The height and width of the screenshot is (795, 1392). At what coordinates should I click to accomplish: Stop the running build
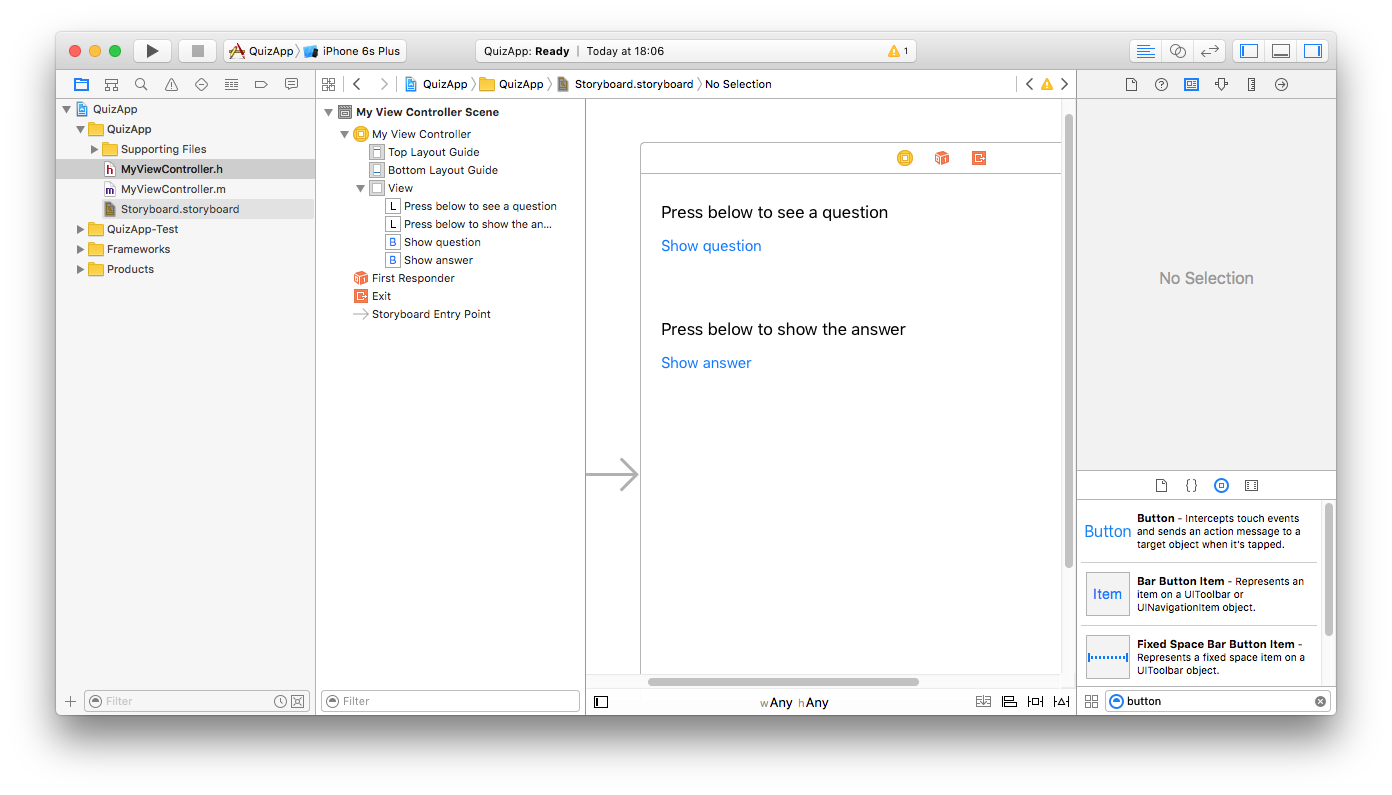[198, 51]
